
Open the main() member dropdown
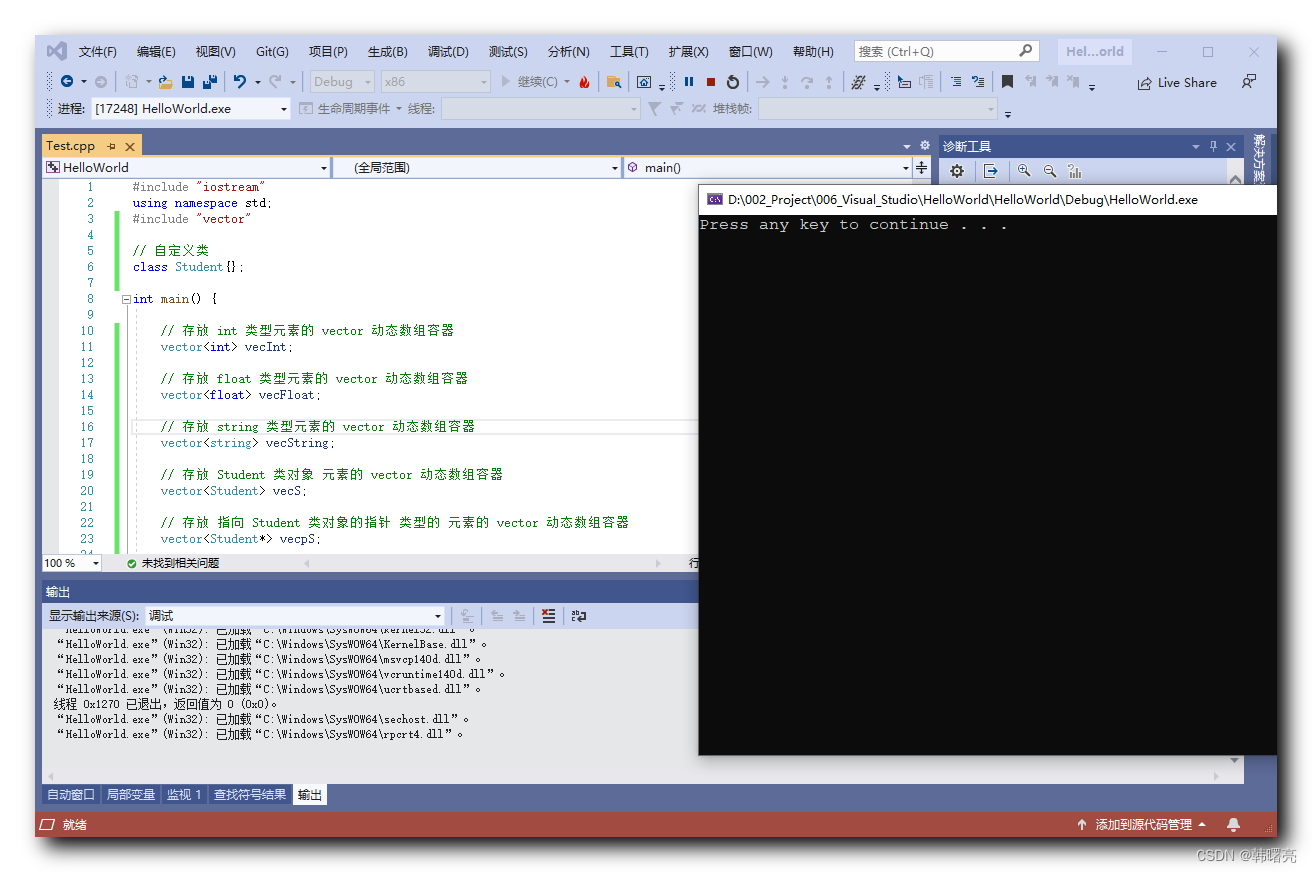(x=769, y=168)
